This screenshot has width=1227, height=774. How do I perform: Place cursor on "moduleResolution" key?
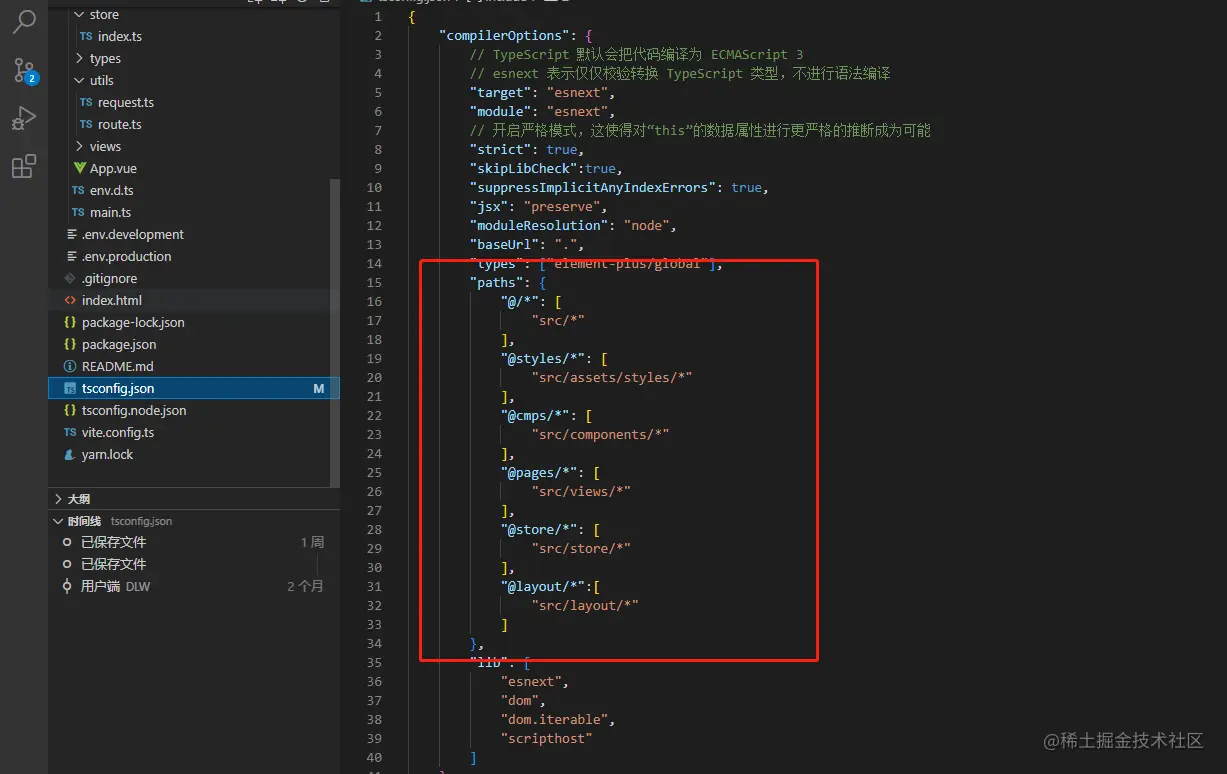(539, 225)
